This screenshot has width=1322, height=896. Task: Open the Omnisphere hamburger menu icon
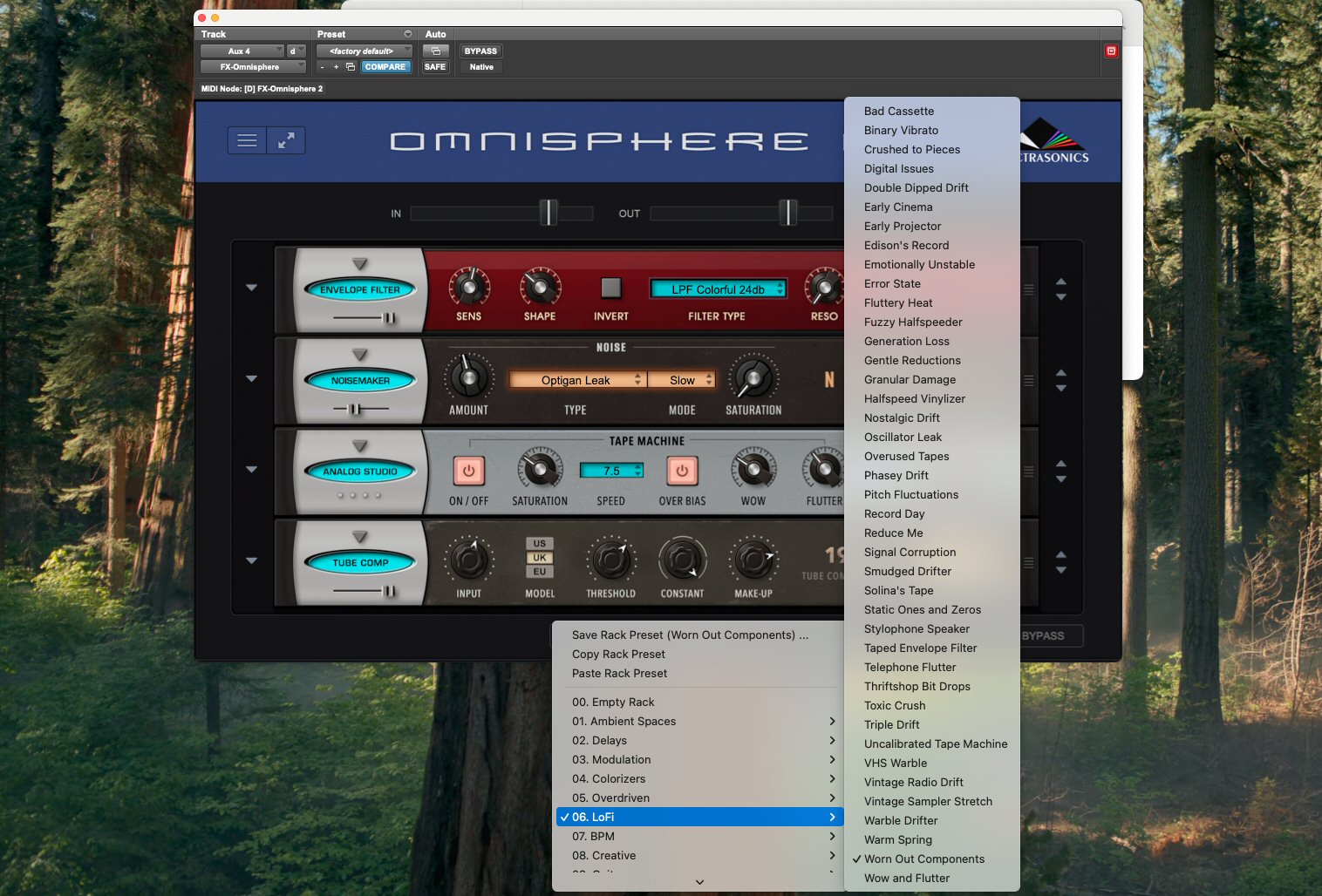[247, 140]
